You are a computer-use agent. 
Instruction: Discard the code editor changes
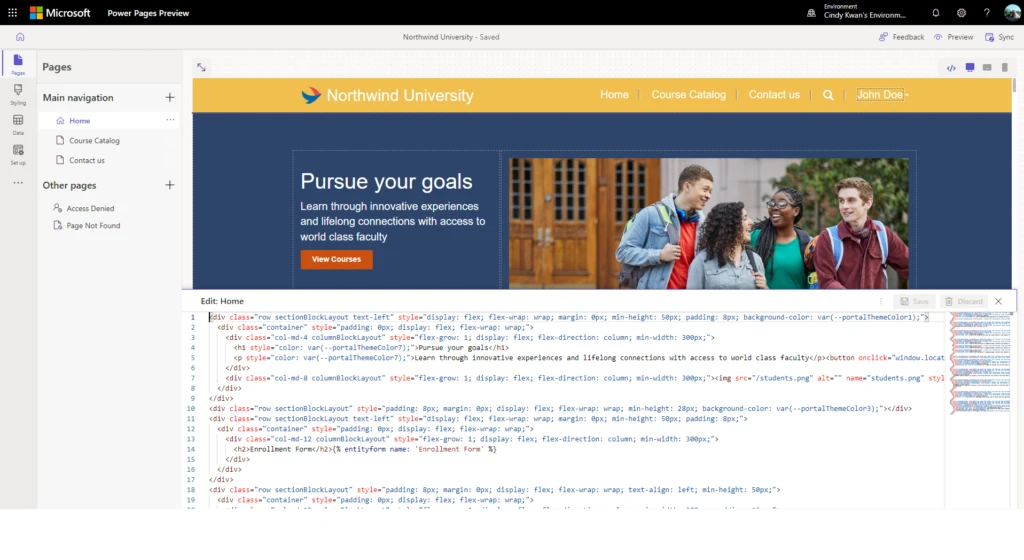tap(964, 302)
